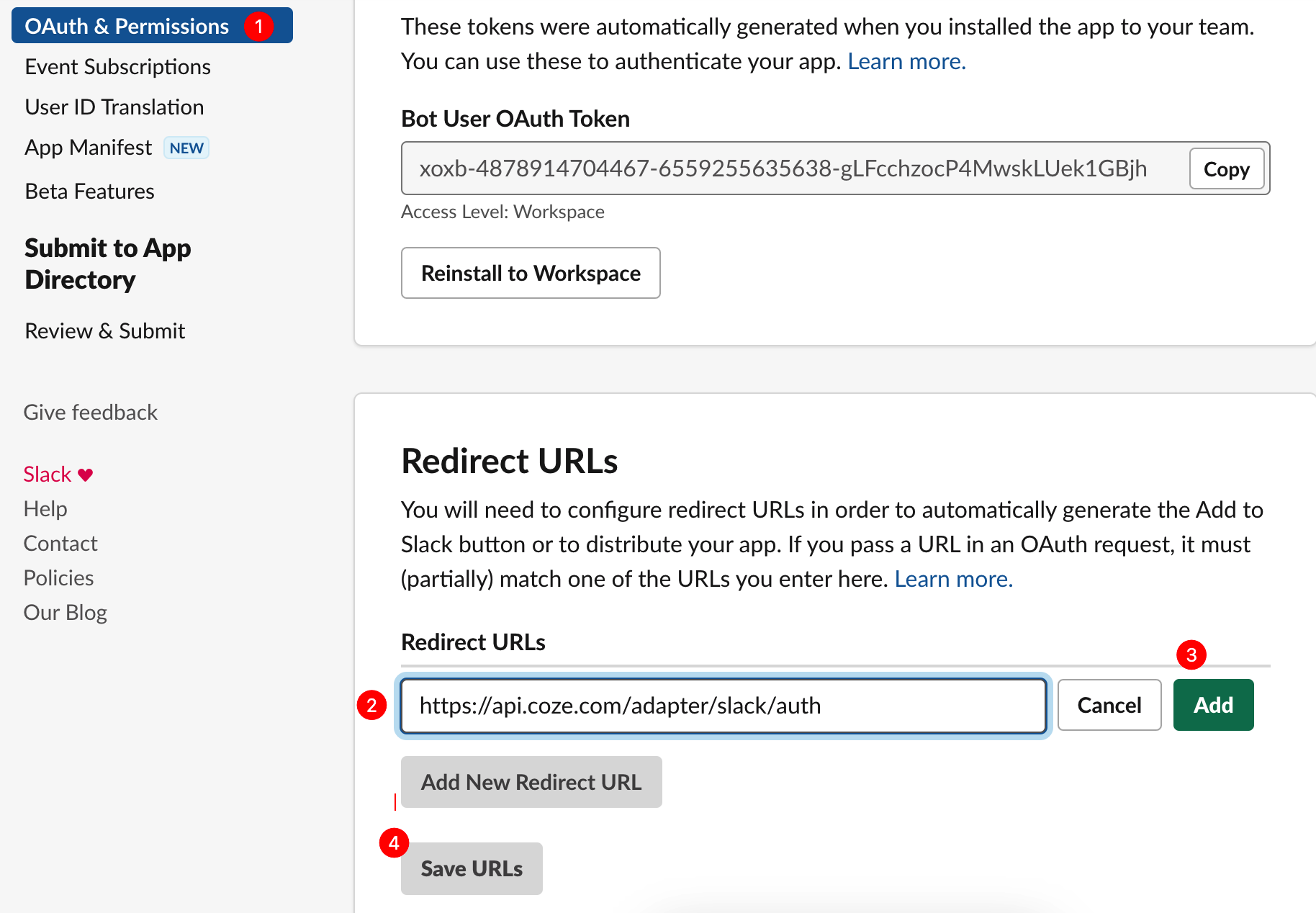Click the NEW badge beside App Manifest
1316x913 pixels.
click(186, 148)
